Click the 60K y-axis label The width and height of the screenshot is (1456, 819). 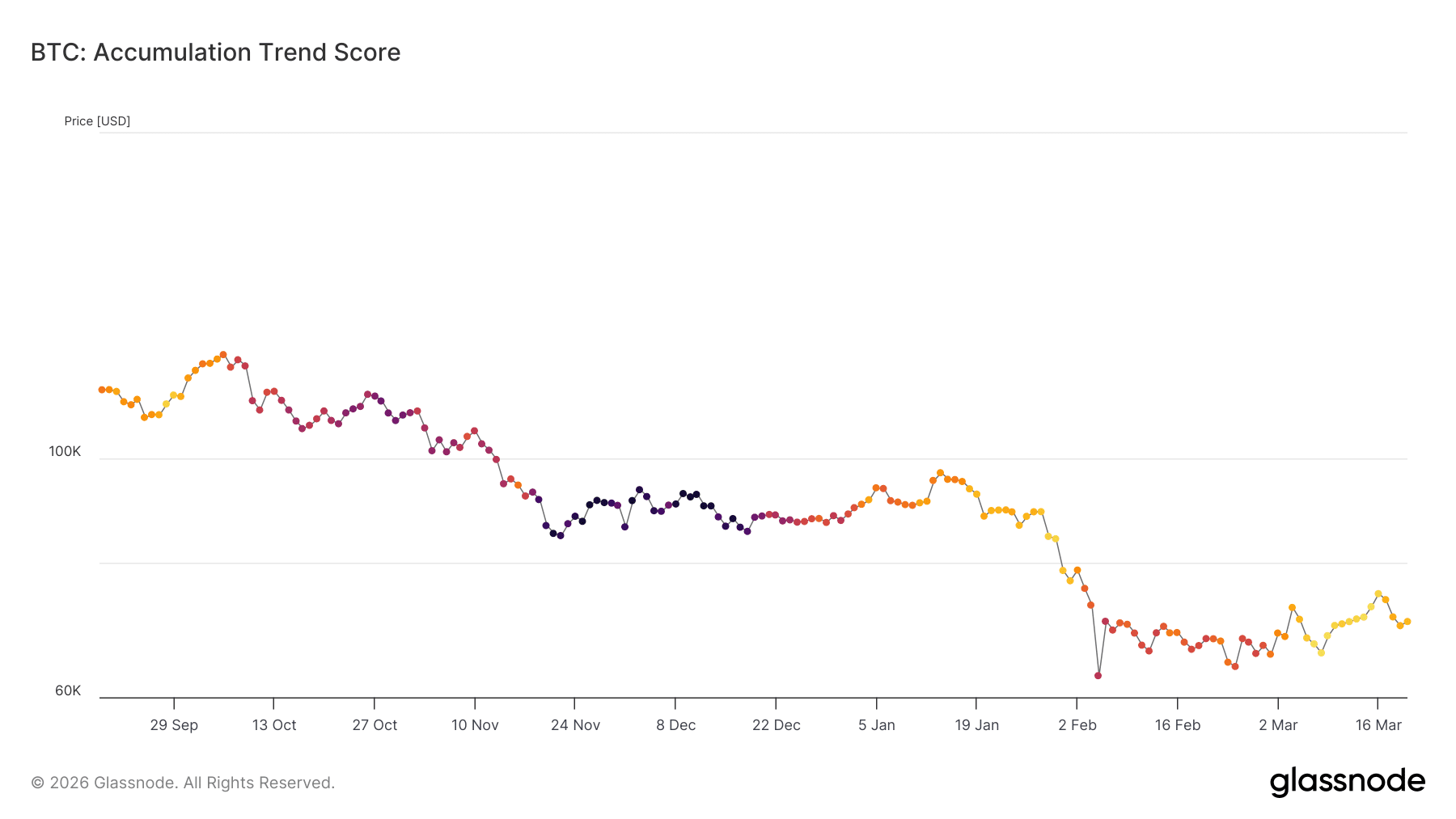click(x=68, y=690)
